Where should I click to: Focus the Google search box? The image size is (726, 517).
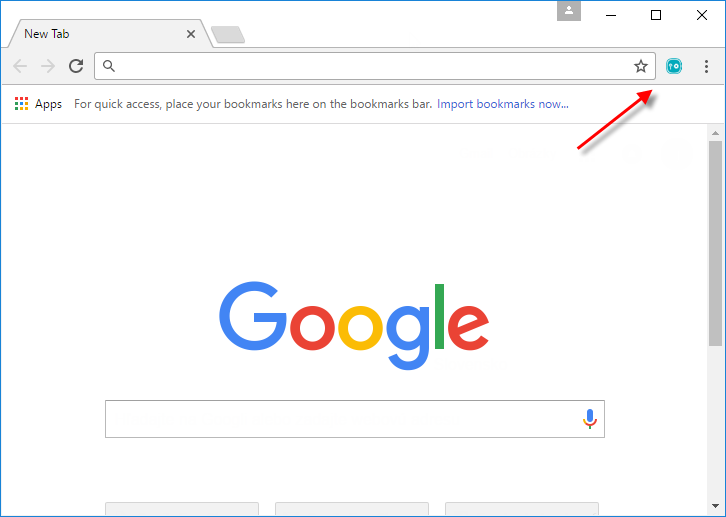(x=355, y=419)
